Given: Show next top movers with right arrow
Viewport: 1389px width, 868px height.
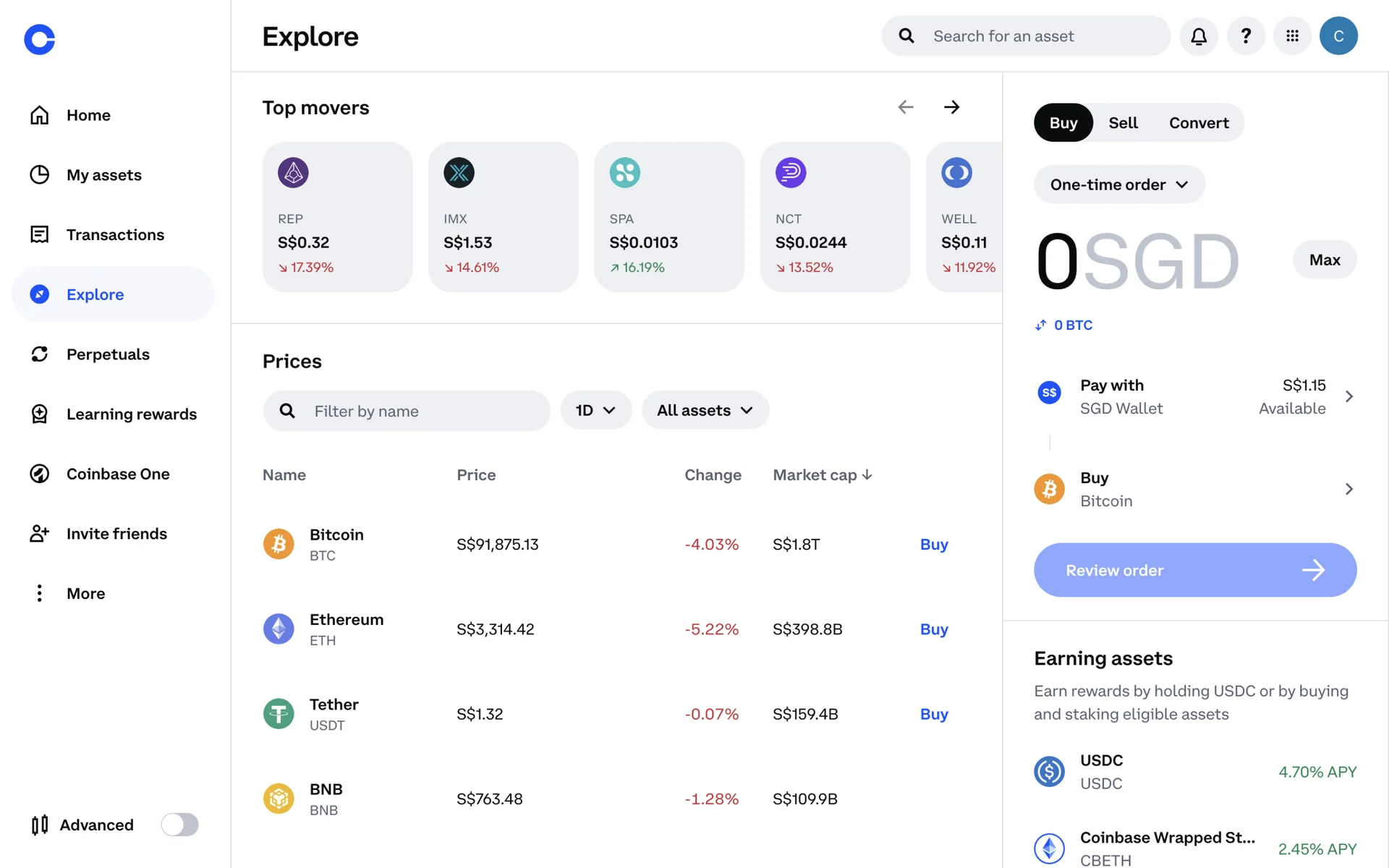Looking at the screenshot, I should [951, 107].
